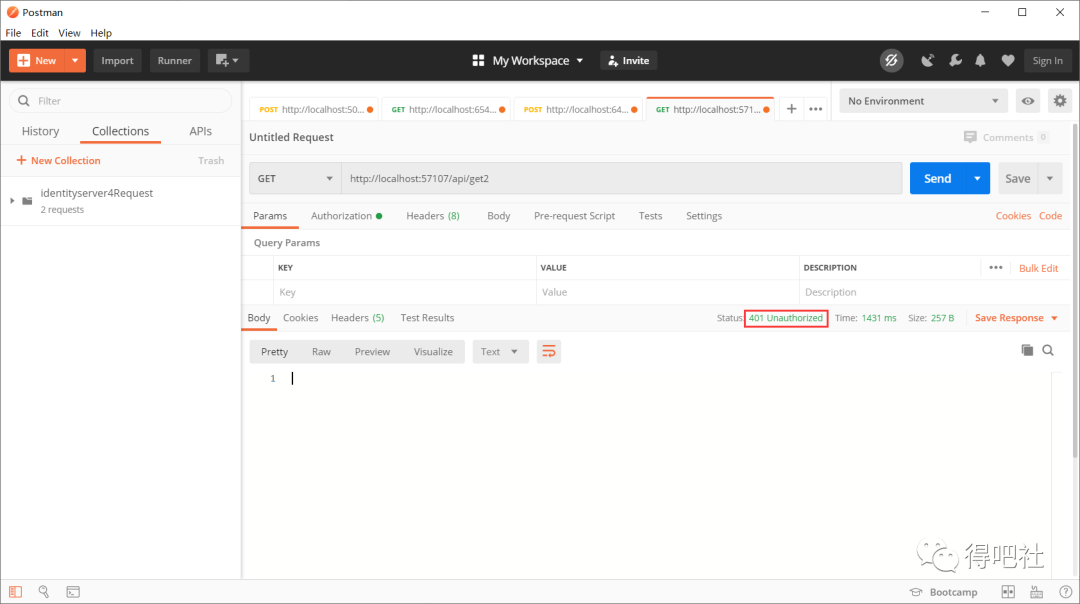Select the Preview response view
This screenshot has width=1080, height=604.
pyautogui.click(x=372, y=351)
